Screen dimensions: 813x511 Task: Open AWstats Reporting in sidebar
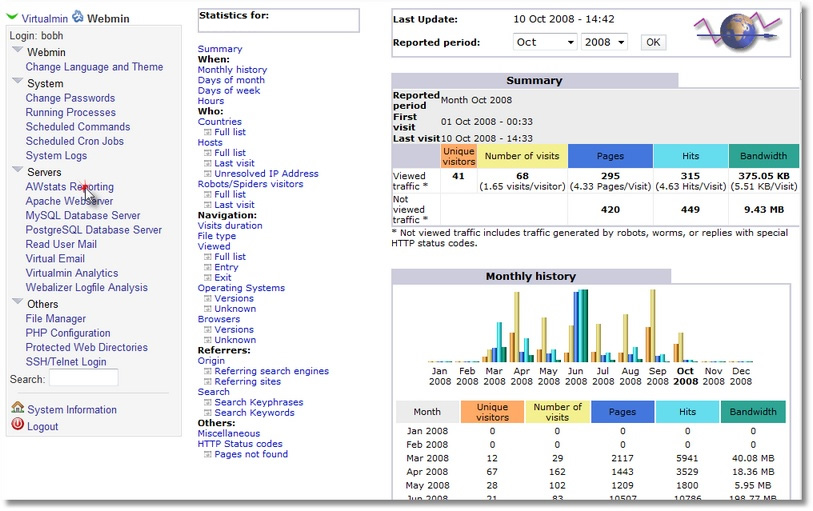[69, 187]
